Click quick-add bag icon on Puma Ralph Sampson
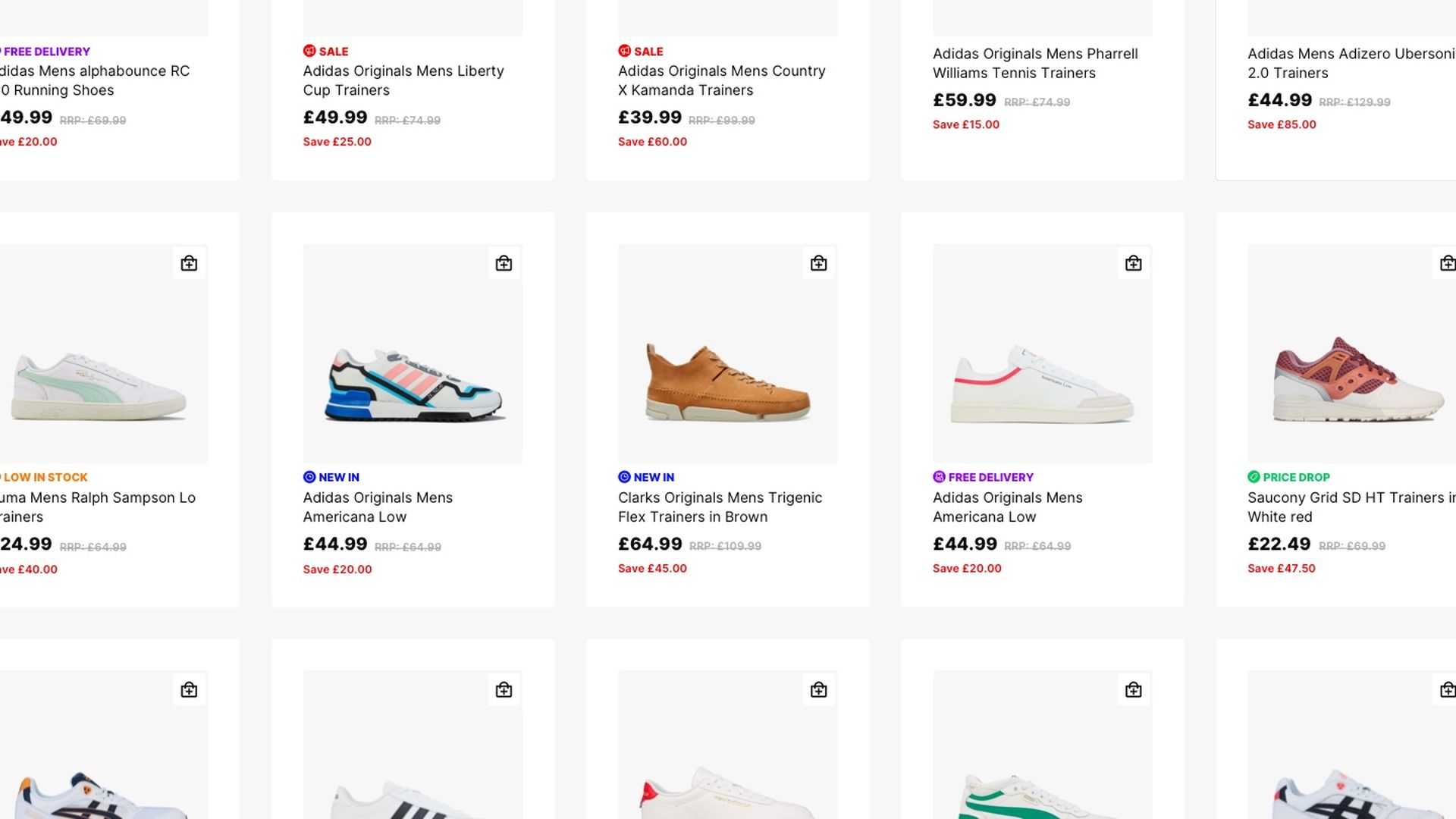The height and width of the screenshot is (819, 1456). pyautogui.click(x=189, y=263)
